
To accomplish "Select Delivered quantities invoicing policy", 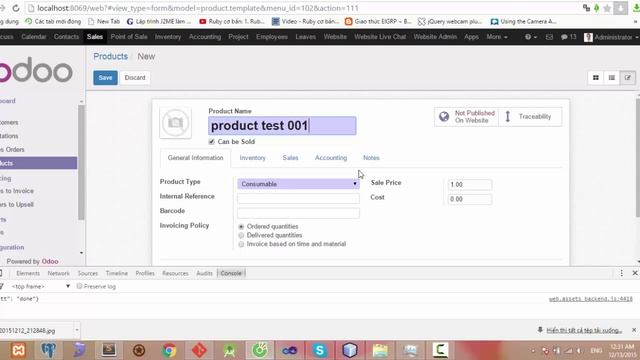I will click(x=241, y=236).
